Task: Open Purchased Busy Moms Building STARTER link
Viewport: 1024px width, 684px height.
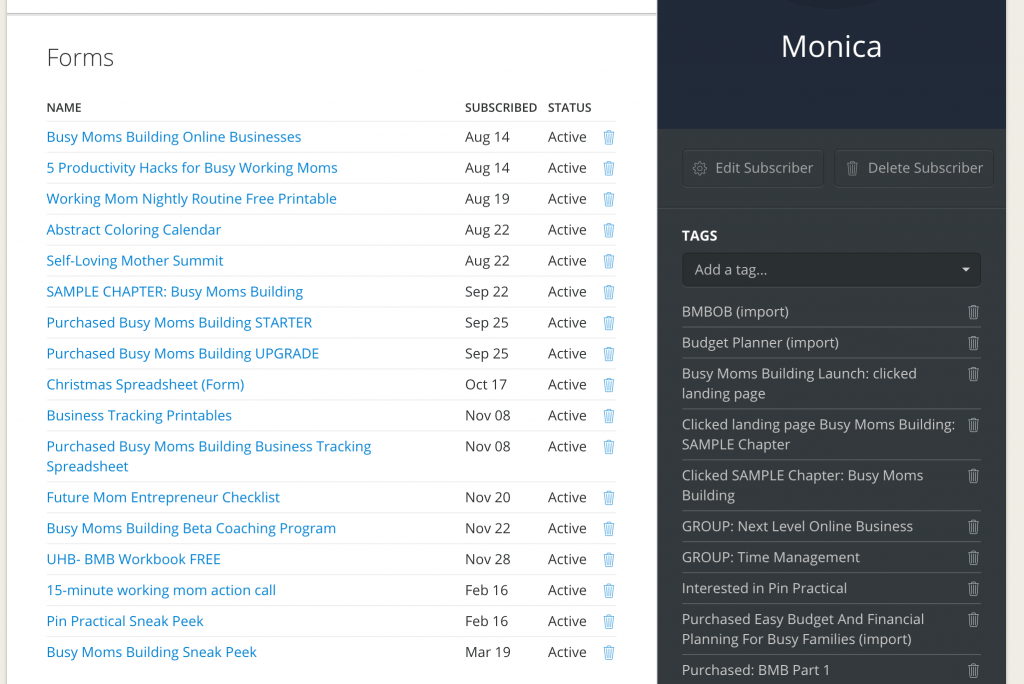Action: 179,323
